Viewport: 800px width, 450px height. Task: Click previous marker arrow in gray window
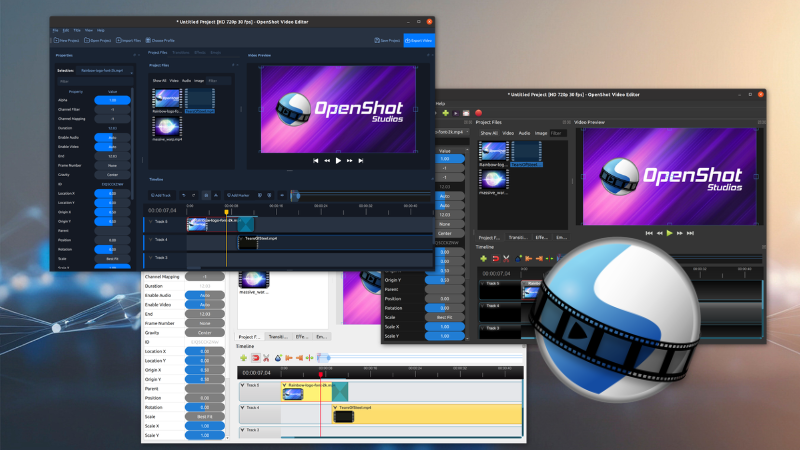[529, 259]
